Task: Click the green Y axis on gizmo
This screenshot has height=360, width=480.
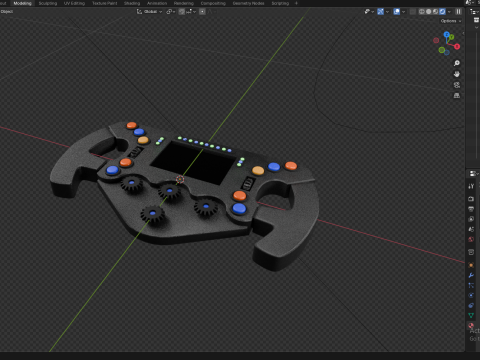Action: [451, 37]
